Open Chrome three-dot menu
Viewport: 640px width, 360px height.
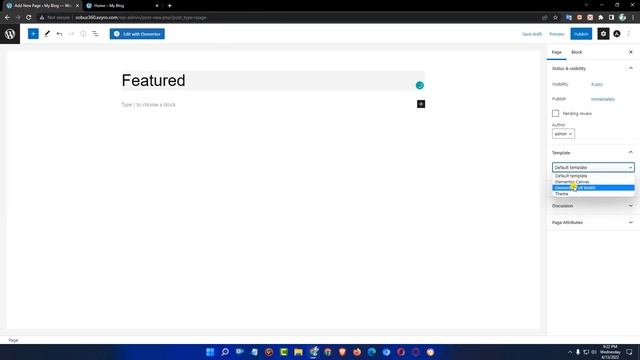point(633,18)
